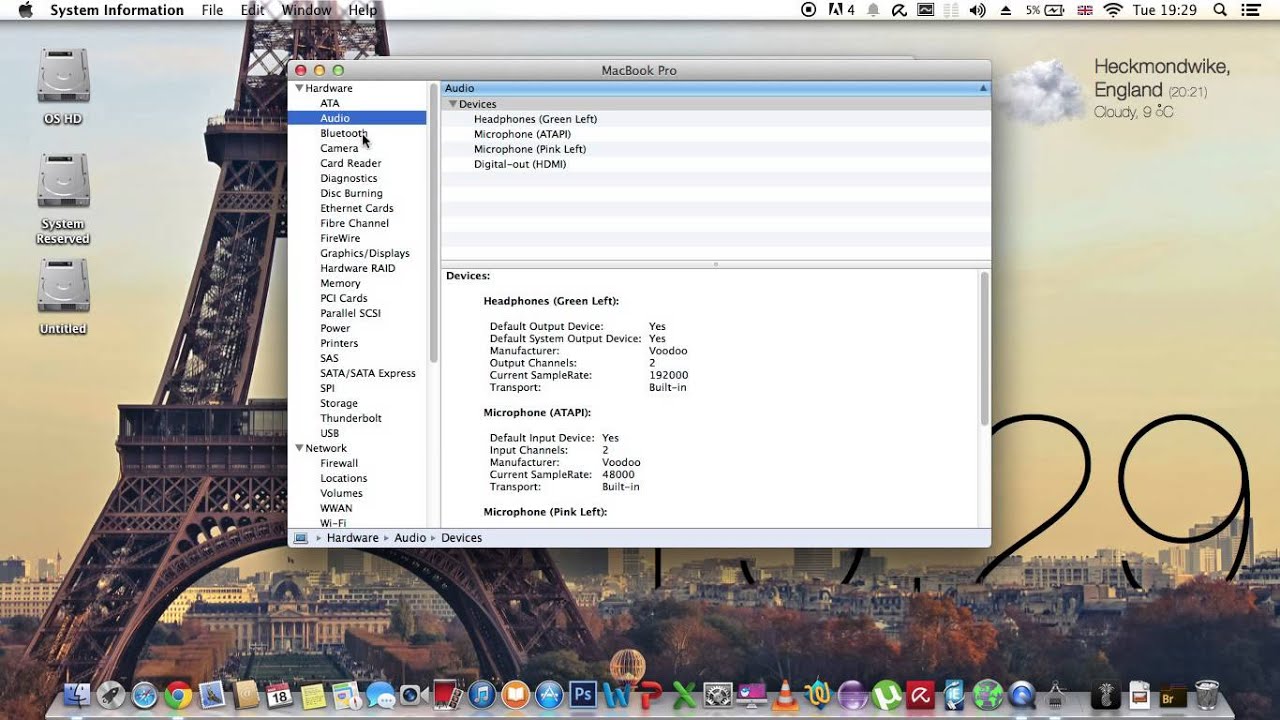Click battery status icon in menu bar
The width and height of the screenshot is (1280, 720).
pyautogui.click(x=1054, y=10)
